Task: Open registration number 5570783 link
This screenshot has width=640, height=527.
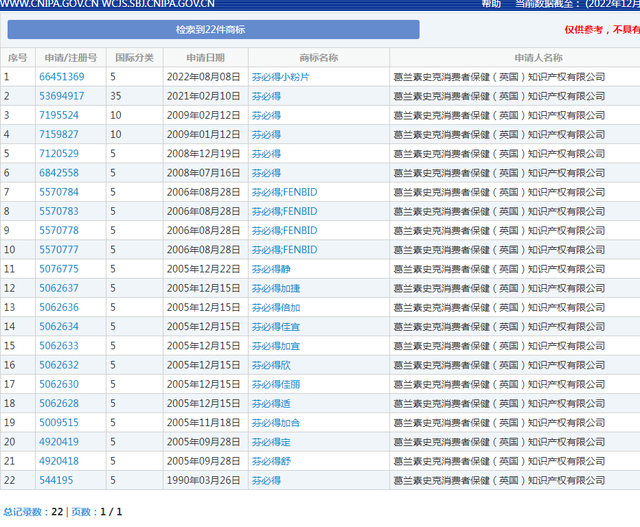Action: (x=59, y=211)
